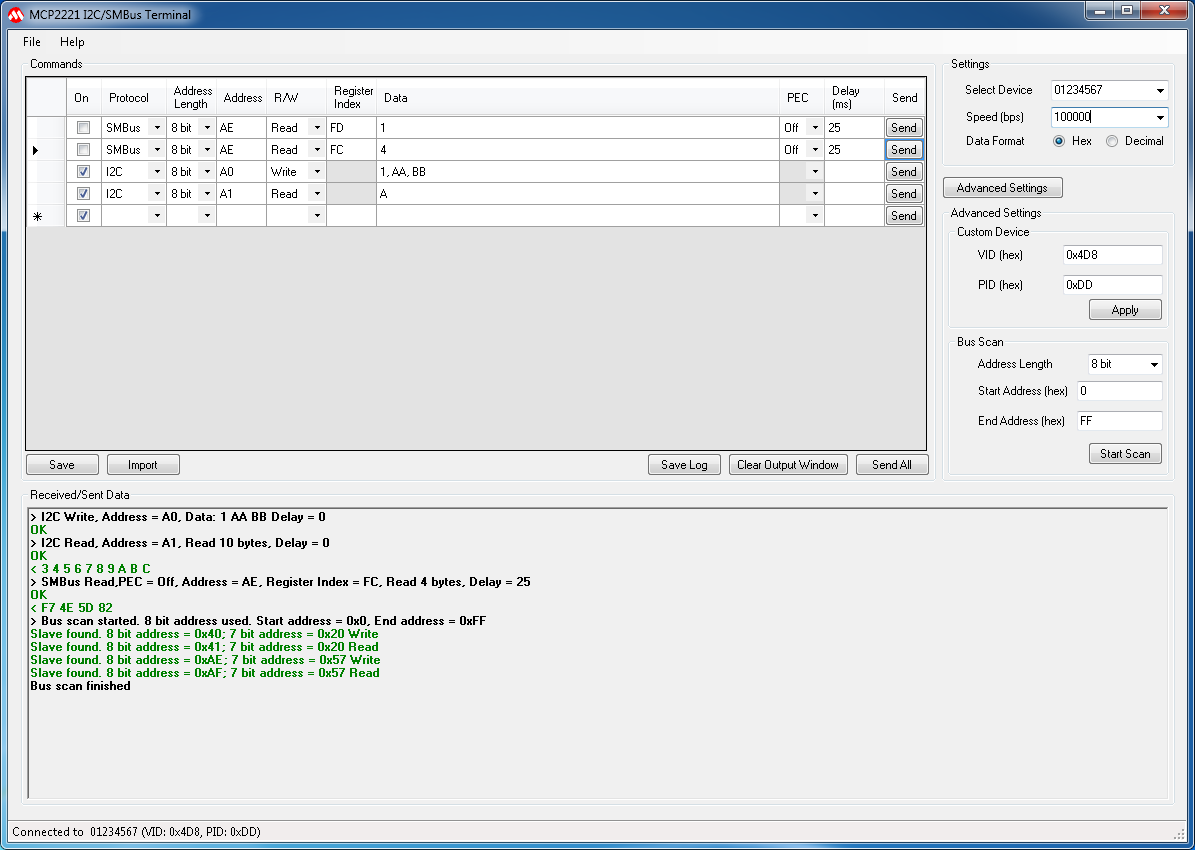Viewport: 1195px width, 850px height.
Task: Enable the On checkbox for first SMBus row
Action: point(83,128)
